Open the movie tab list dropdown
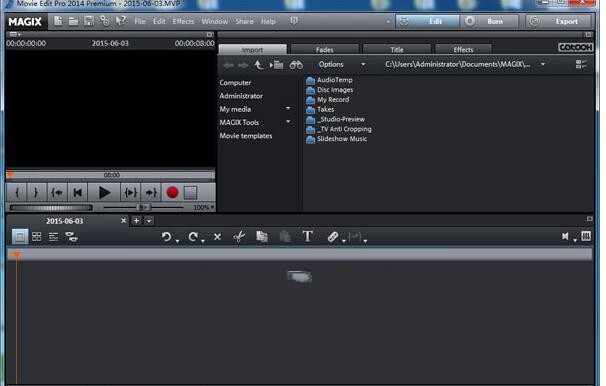The width and height of the screenshot is (606, 386). point(149,221)
